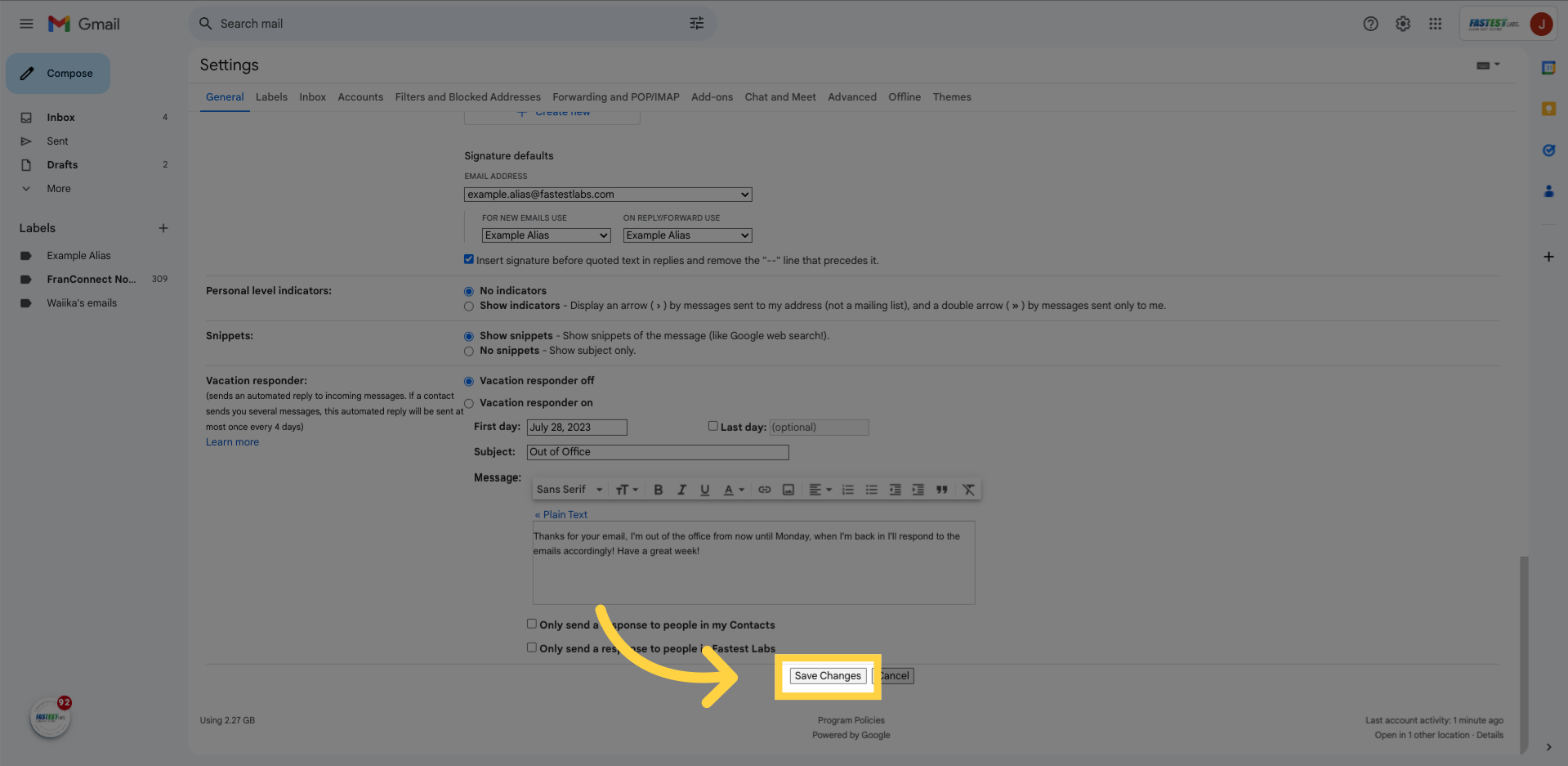Viewport: 1568px width, 766px height.
Task: Click the Save Changes button
Action: pyautogui.click(x=828, y=676)
